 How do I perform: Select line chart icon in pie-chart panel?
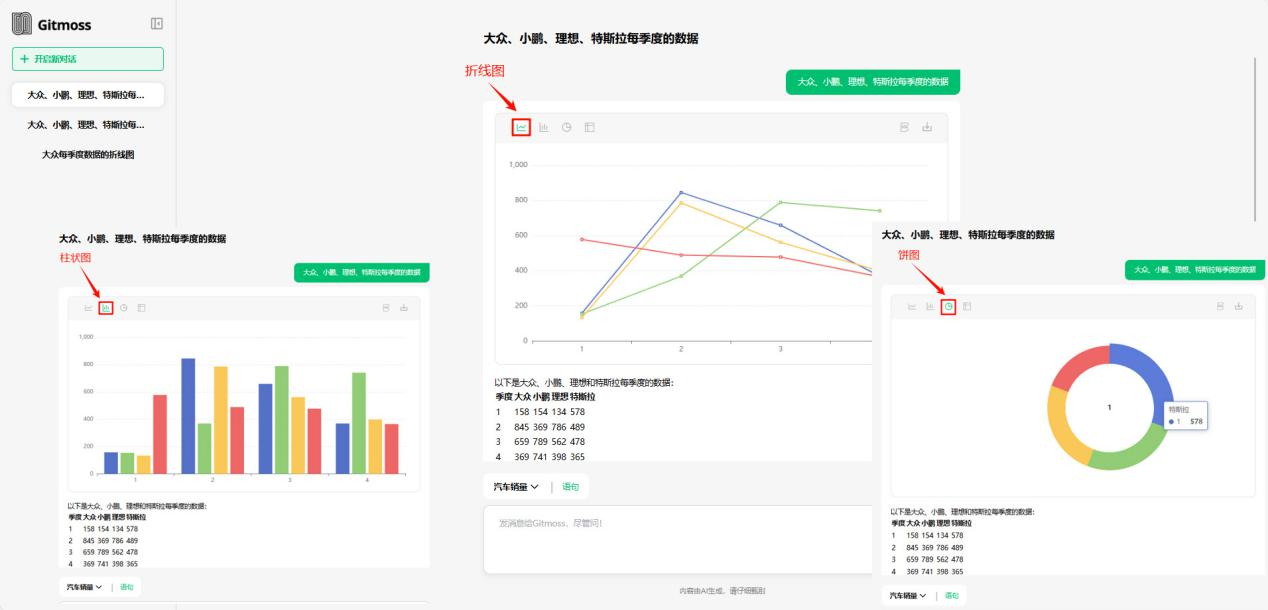click(x=912, y=306)
